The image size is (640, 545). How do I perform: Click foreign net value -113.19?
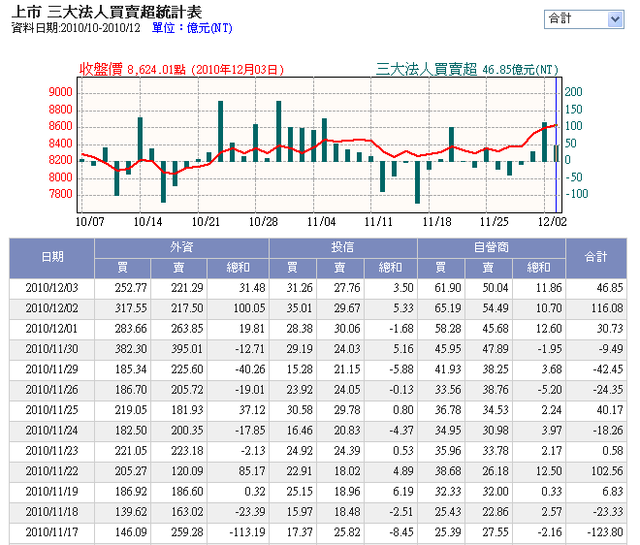pyautogui.click(x=247, y=533)
